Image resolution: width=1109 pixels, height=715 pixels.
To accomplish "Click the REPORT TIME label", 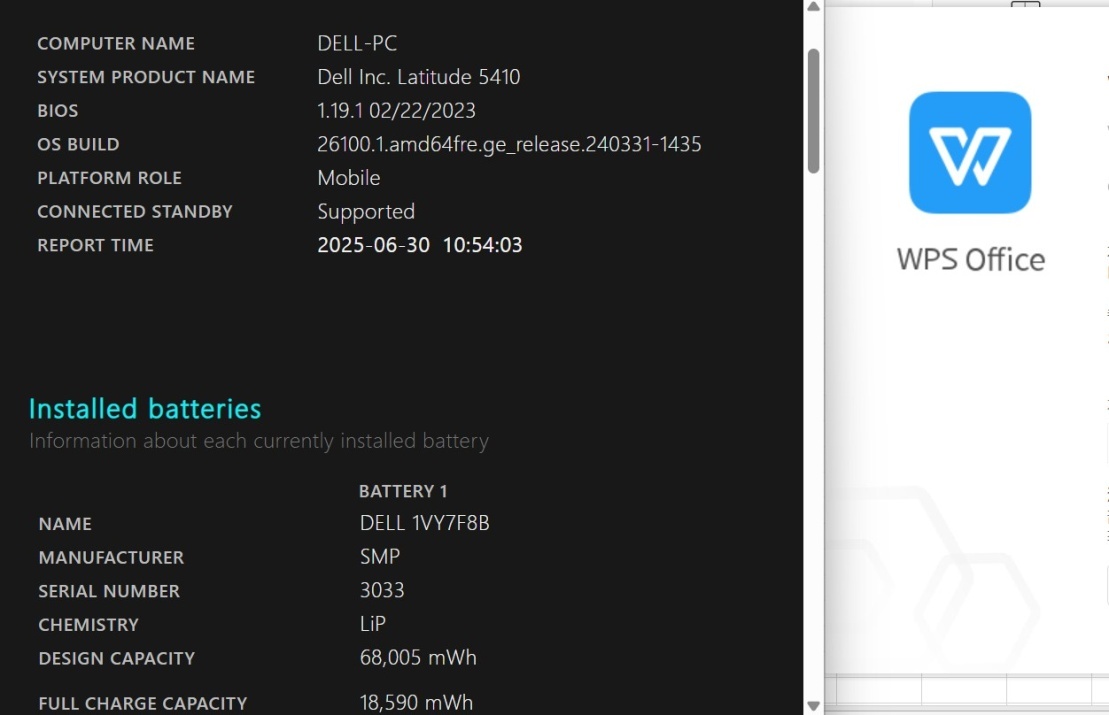I will click(x=95, y=245).
